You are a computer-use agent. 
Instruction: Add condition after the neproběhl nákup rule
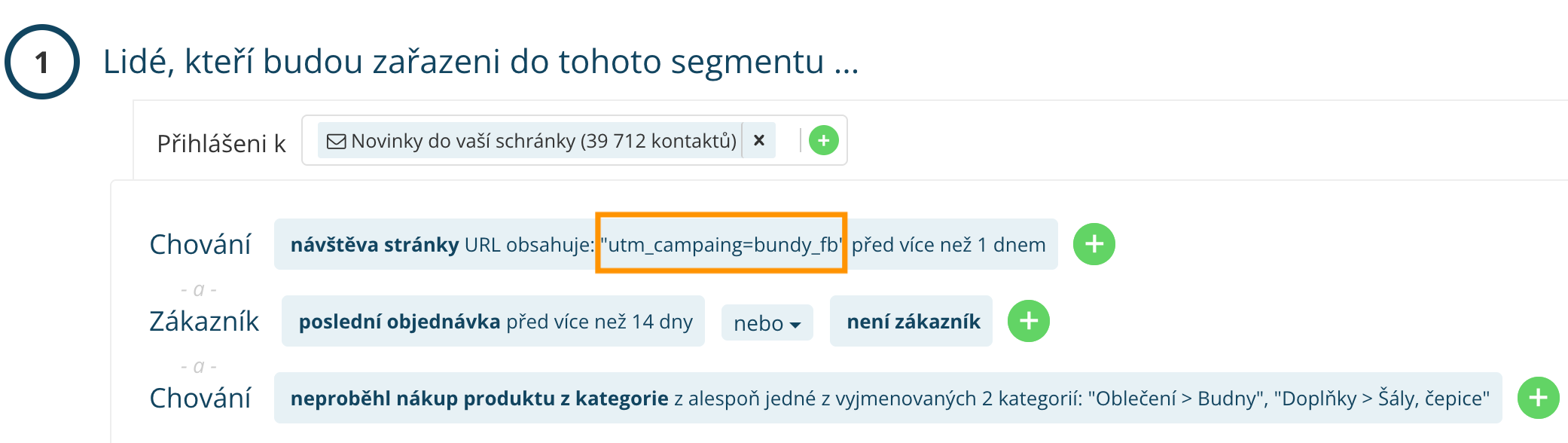click(x=1537, y=398)
